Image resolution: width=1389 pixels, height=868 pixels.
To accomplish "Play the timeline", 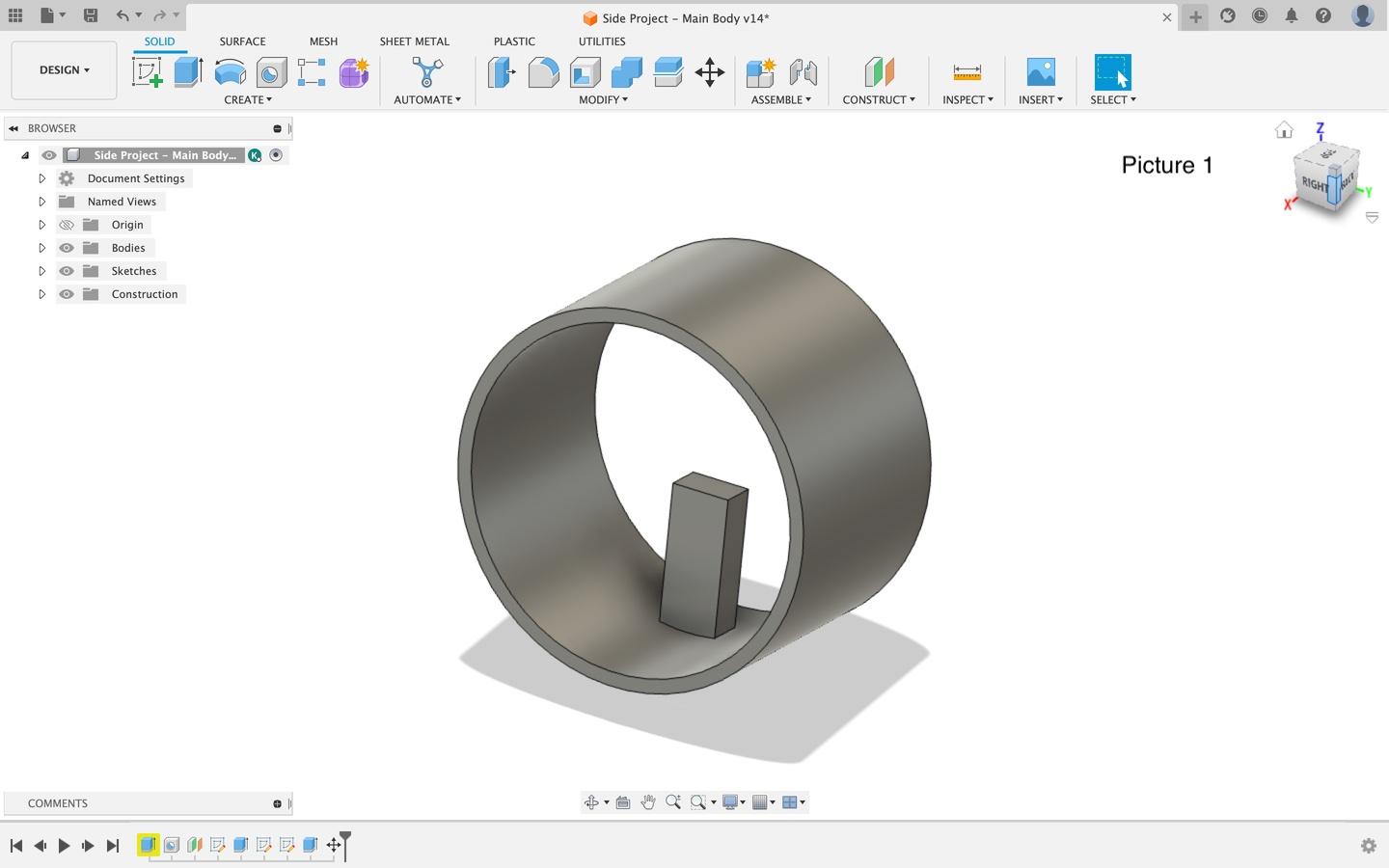I will click(64, 846).
